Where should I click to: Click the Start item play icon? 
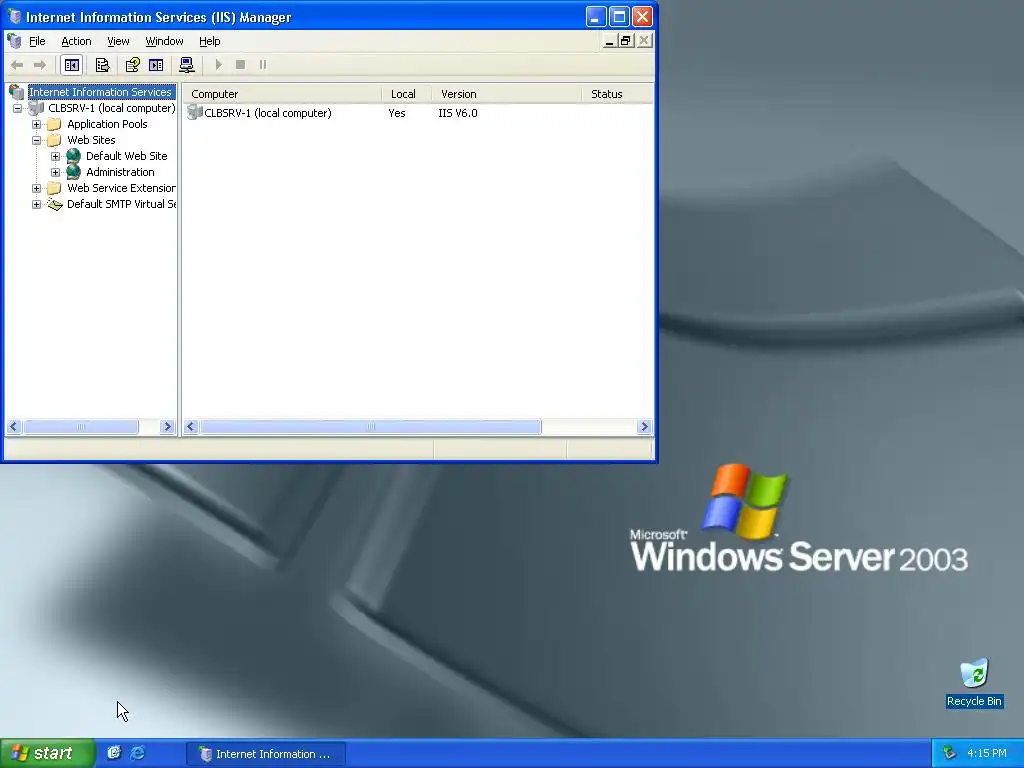(219, 65)
